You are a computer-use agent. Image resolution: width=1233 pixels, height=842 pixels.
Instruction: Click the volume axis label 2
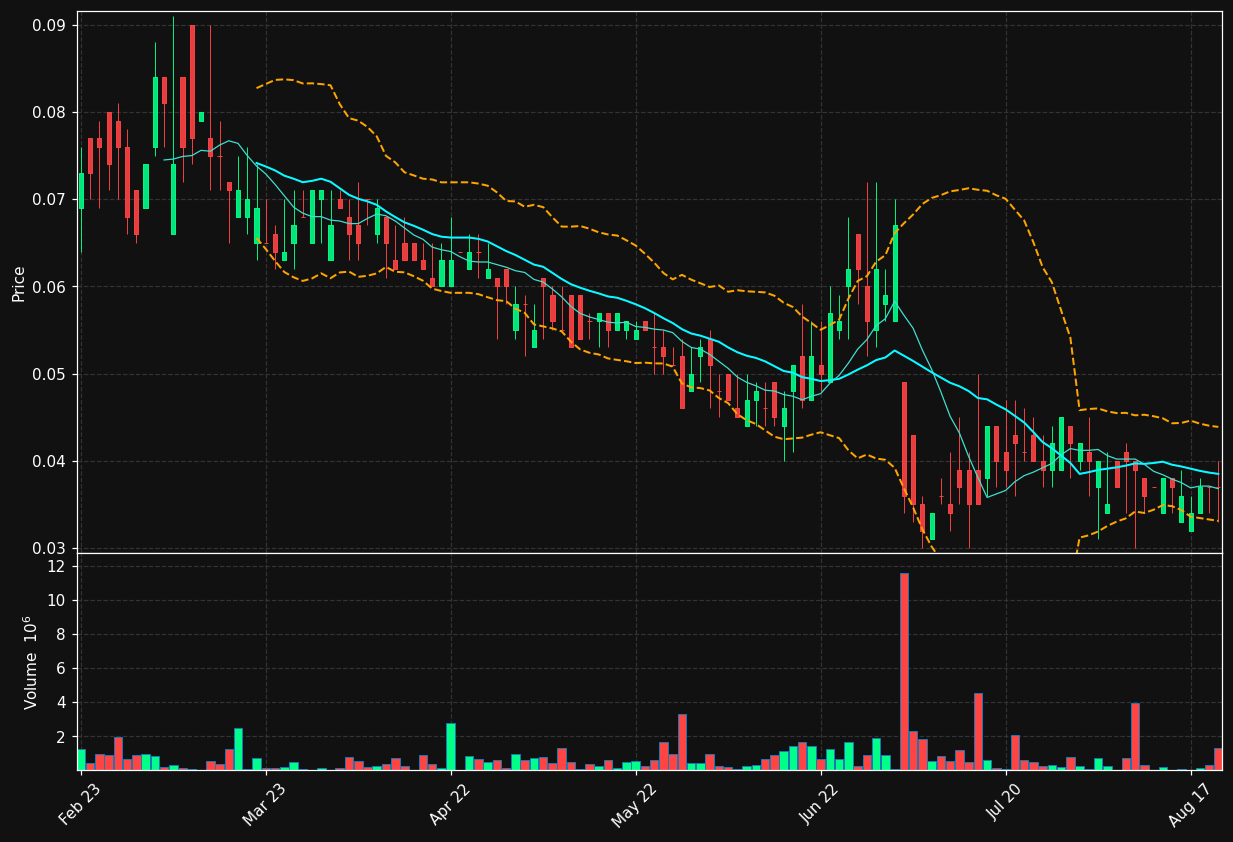[63, 736]
